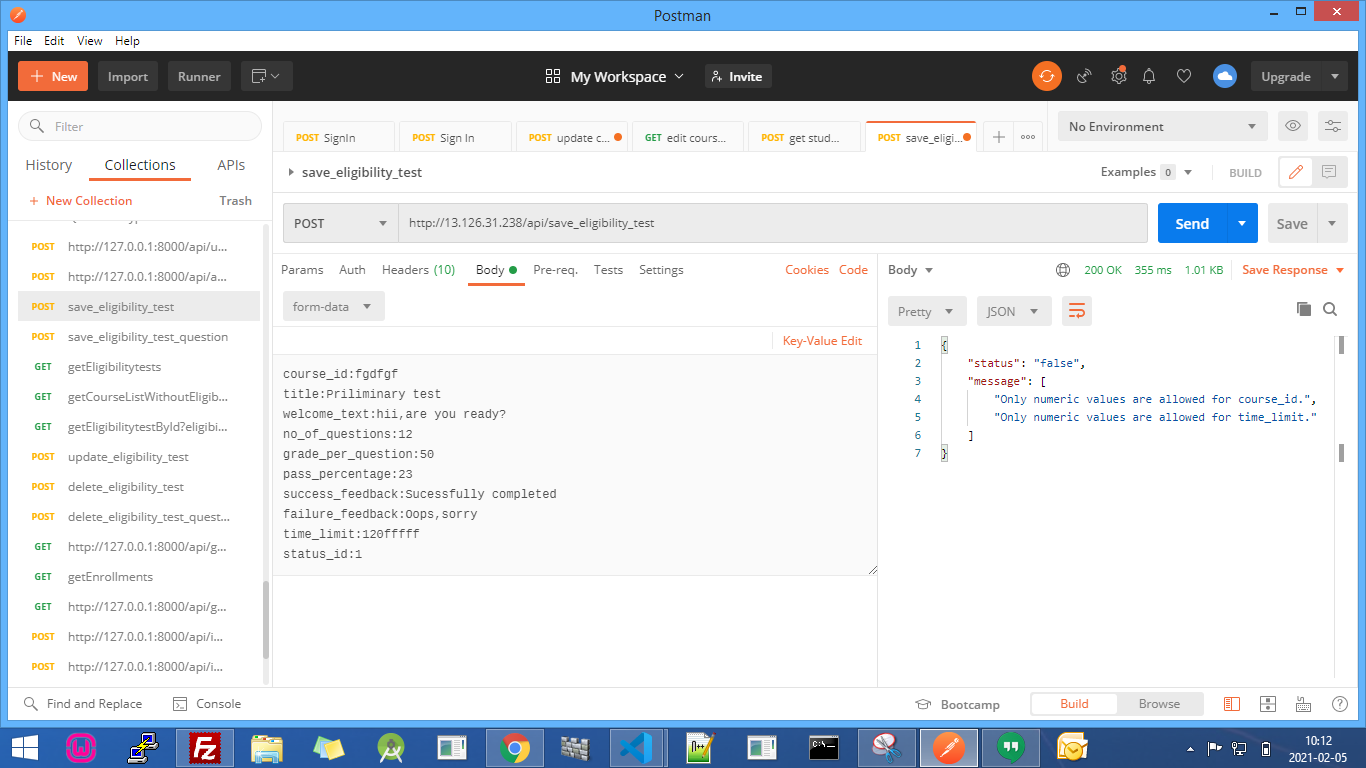This screenshot has height=768, width=1366.
Task: Open the settings gear icon
Action: tap(1118, 76)
